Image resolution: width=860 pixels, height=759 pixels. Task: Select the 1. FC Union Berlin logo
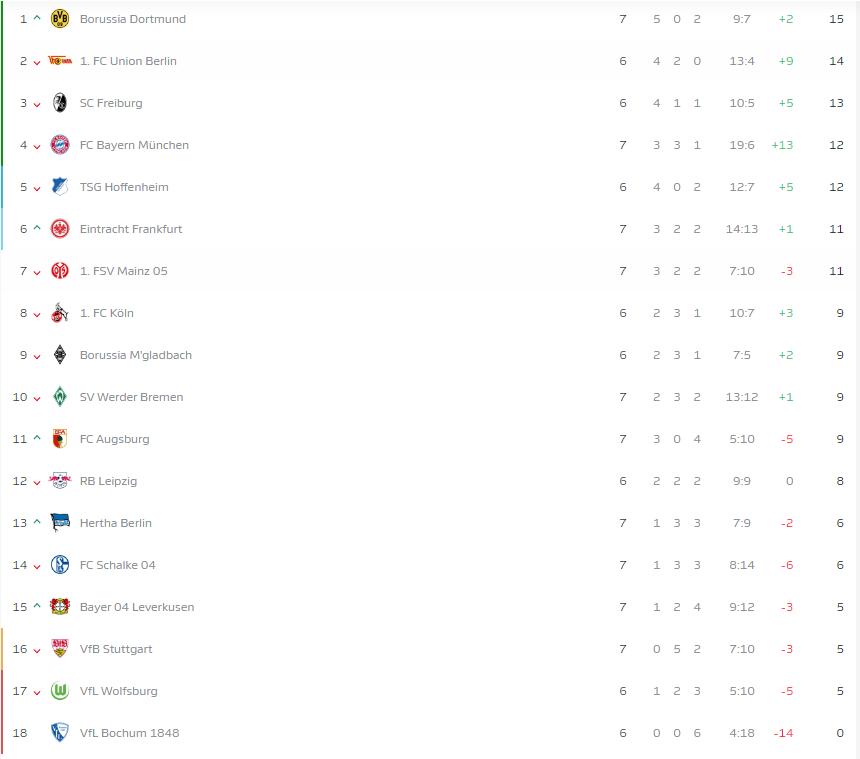(x=60, y=60)
